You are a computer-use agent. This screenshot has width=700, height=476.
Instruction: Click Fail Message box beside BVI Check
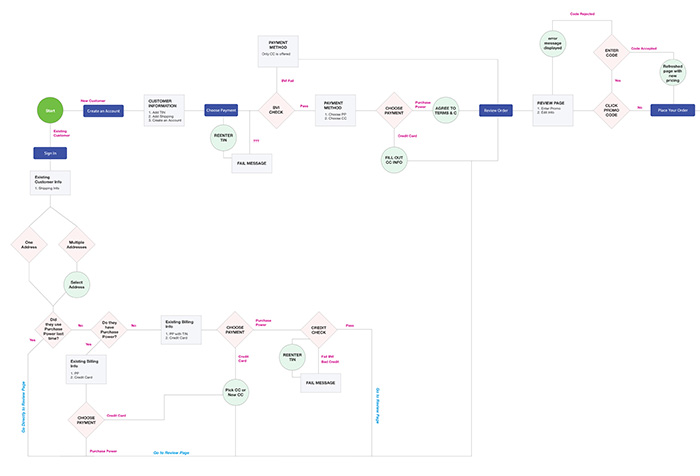(x=252, y=163)
